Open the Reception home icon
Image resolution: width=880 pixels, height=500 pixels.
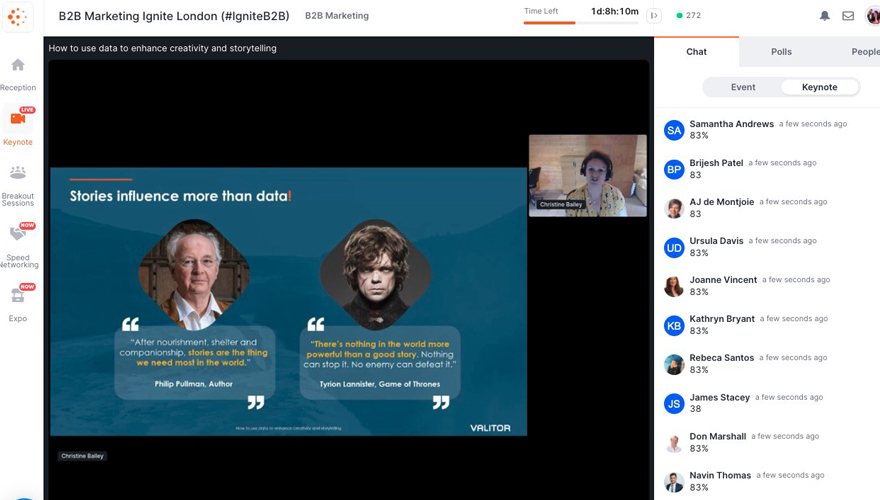coord(18,66)
